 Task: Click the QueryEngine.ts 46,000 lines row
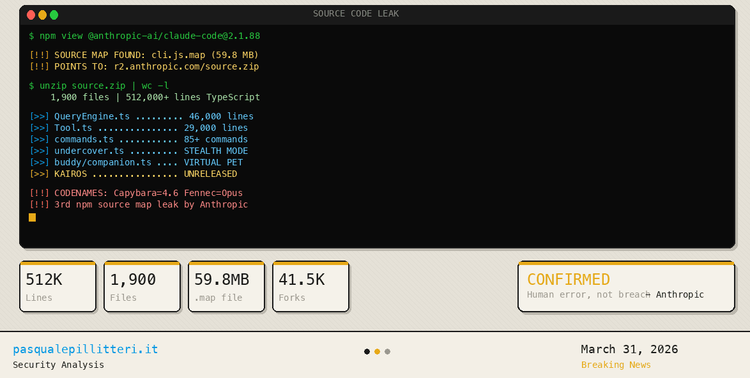point(142,116)
